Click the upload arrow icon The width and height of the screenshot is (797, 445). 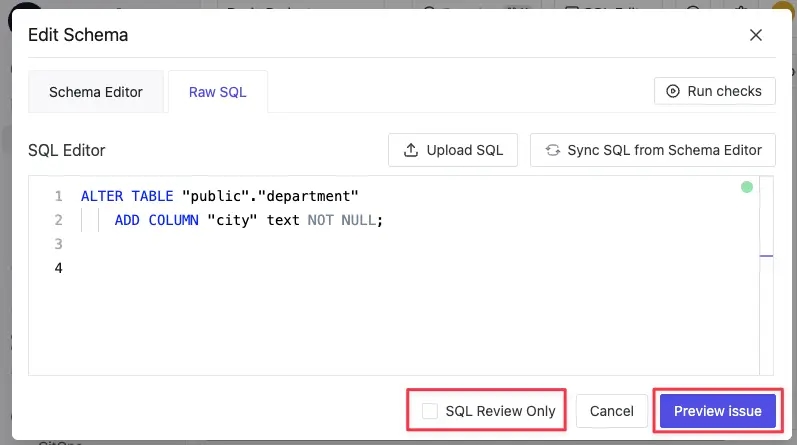pos(411,150)
